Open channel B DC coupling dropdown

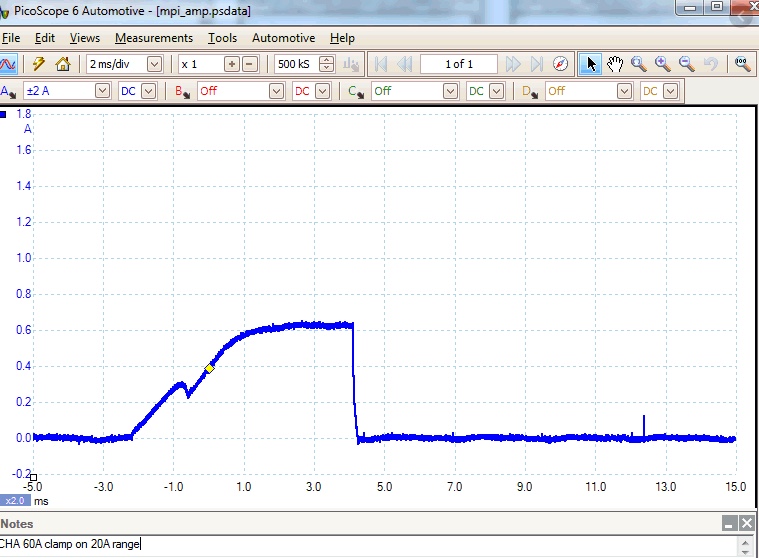(322, 91)
